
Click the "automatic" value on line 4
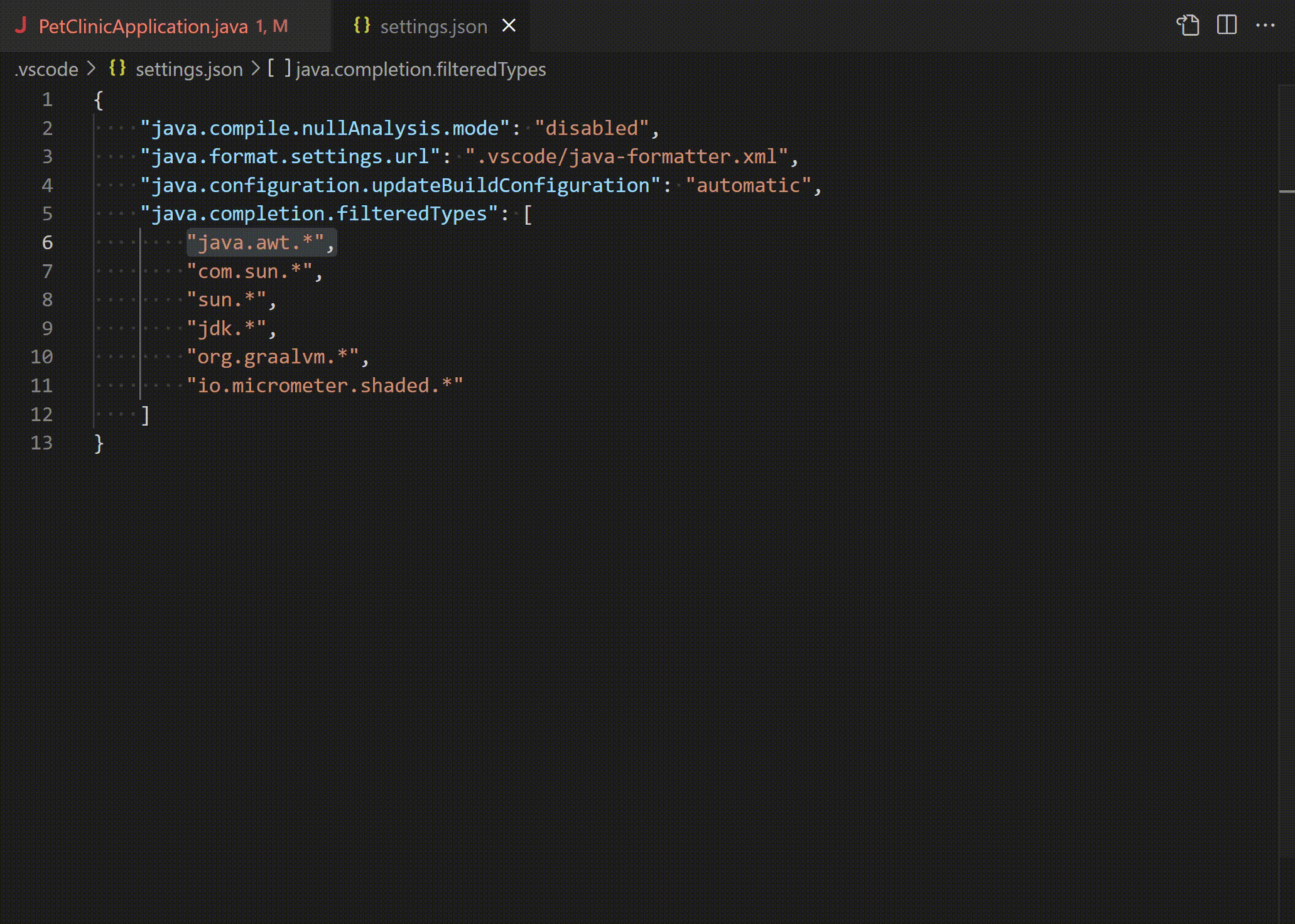click(x=748, y=186)
